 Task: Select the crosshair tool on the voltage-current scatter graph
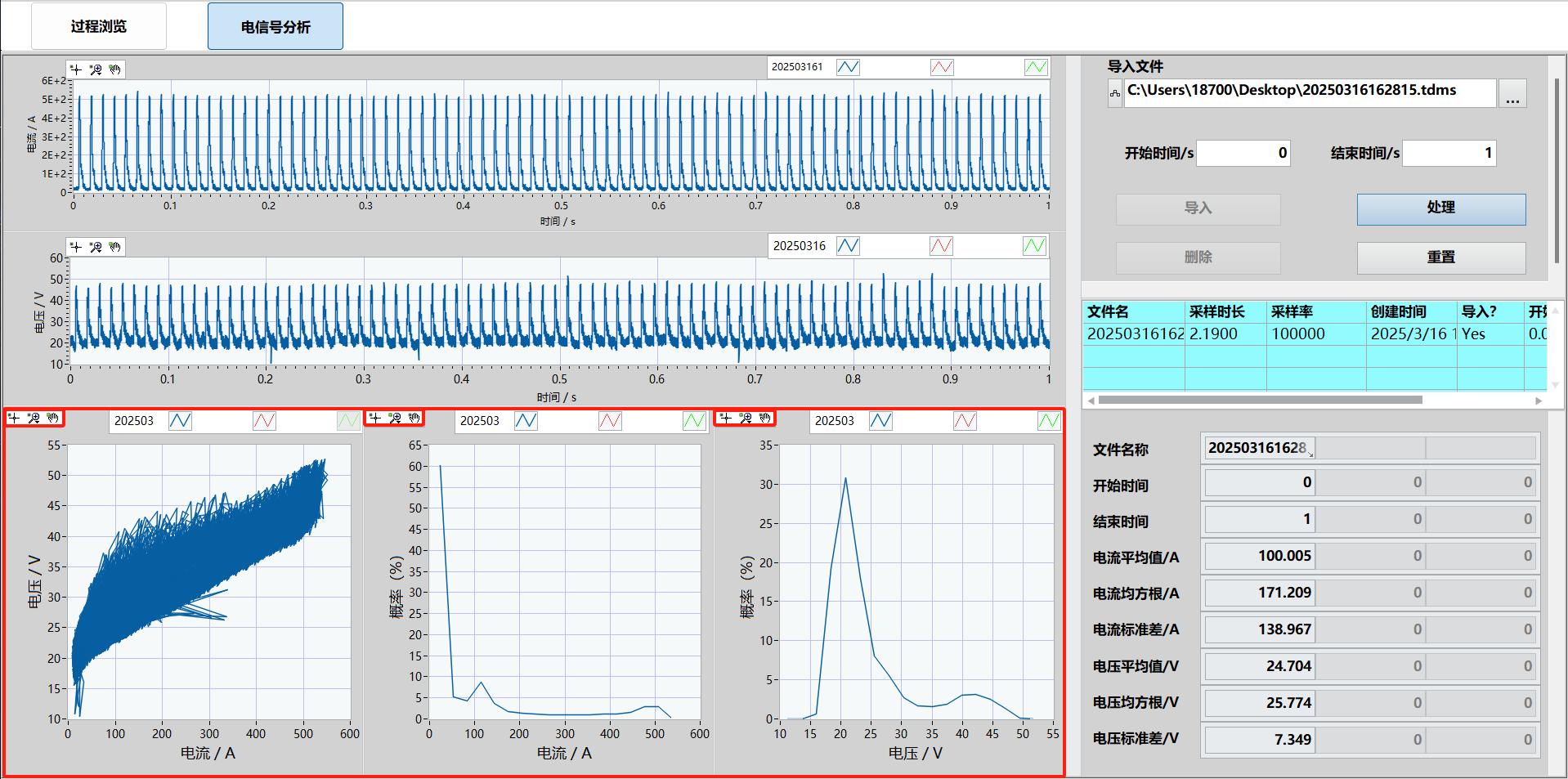(14, 418)
